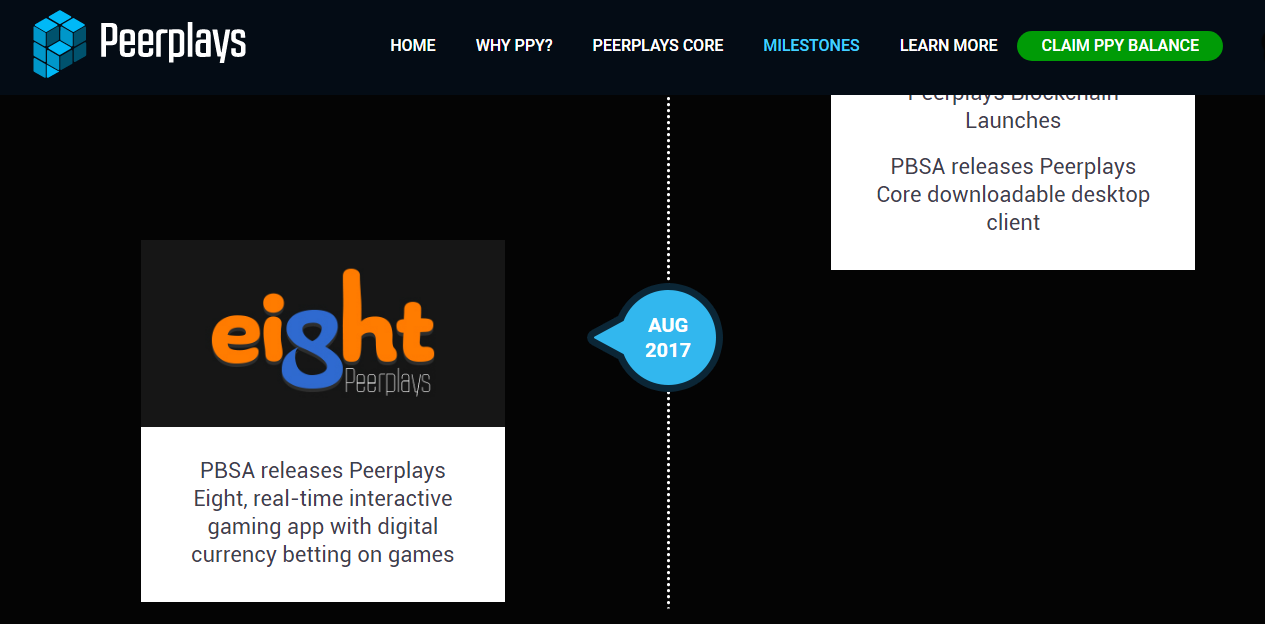Click the Peerplays cube logo icon
Viewport: 1265px width, 624px height.
click(60, 44)
